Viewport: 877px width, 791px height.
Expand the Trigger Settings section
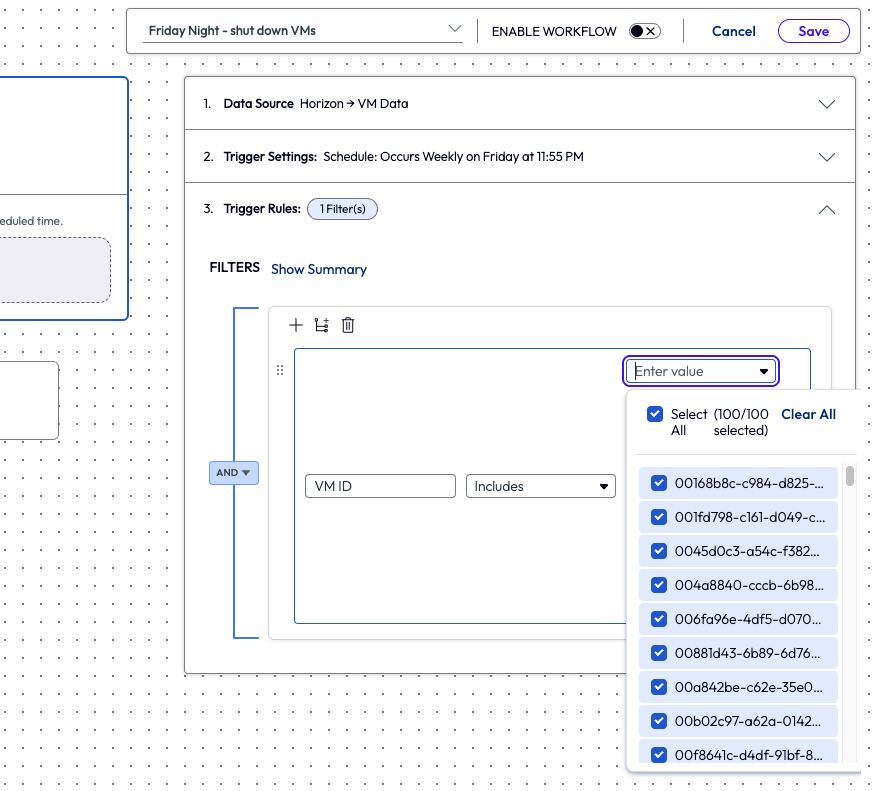pyautogui.click(x=826, y=157)
